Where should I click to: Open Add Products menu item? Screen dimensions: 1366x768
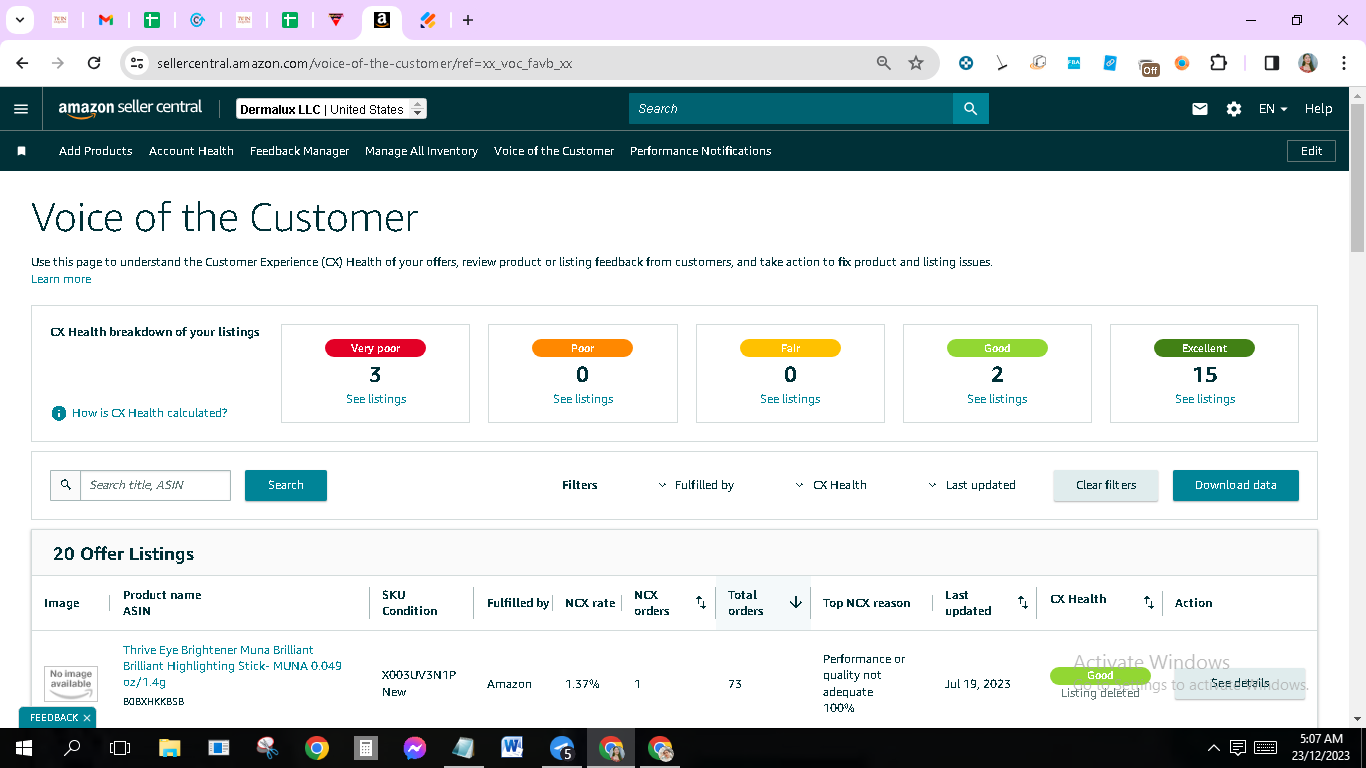click(96, 151)
